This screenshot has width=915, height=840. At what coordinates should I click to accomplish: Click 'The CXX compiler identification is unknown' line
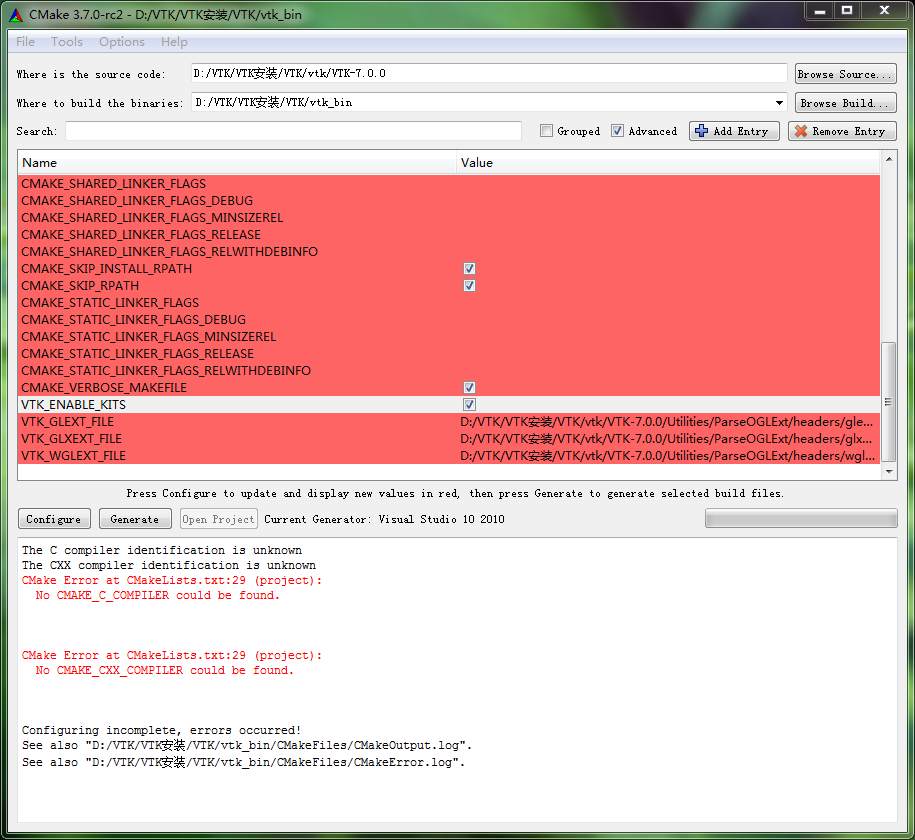(x=169, y=566)
